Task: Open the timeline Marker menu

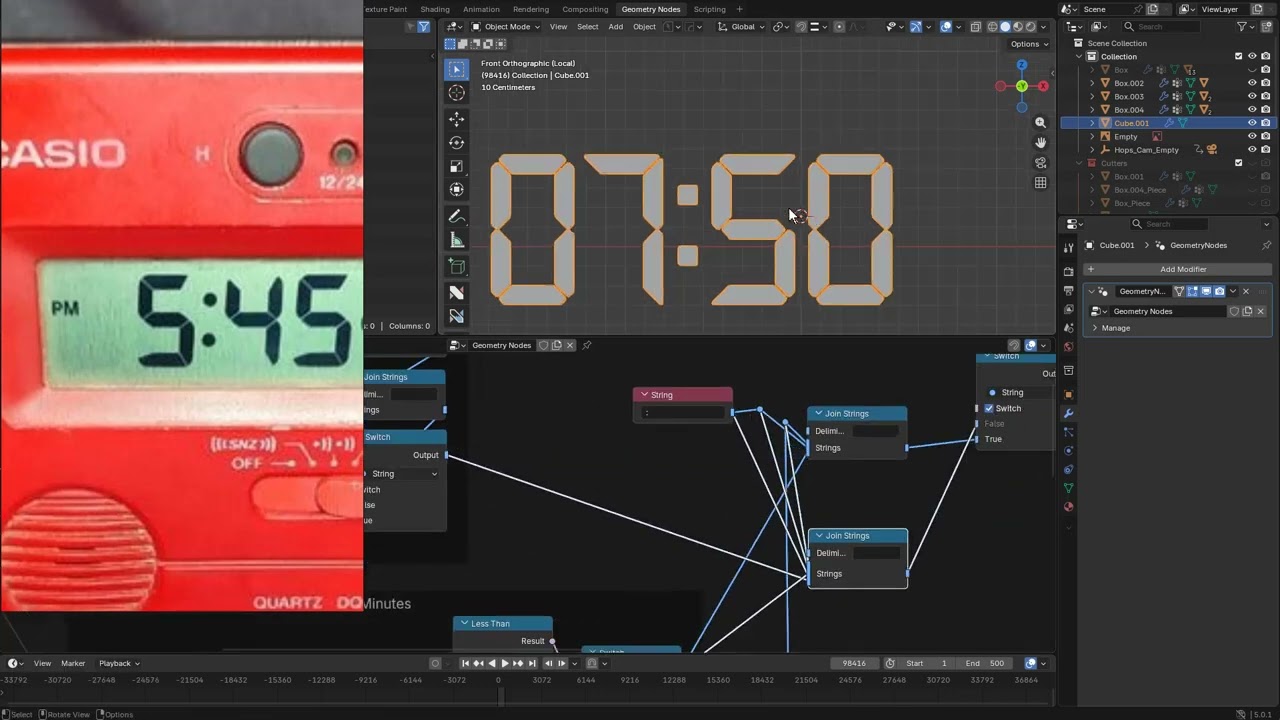Action: click(x=73, y=663)
